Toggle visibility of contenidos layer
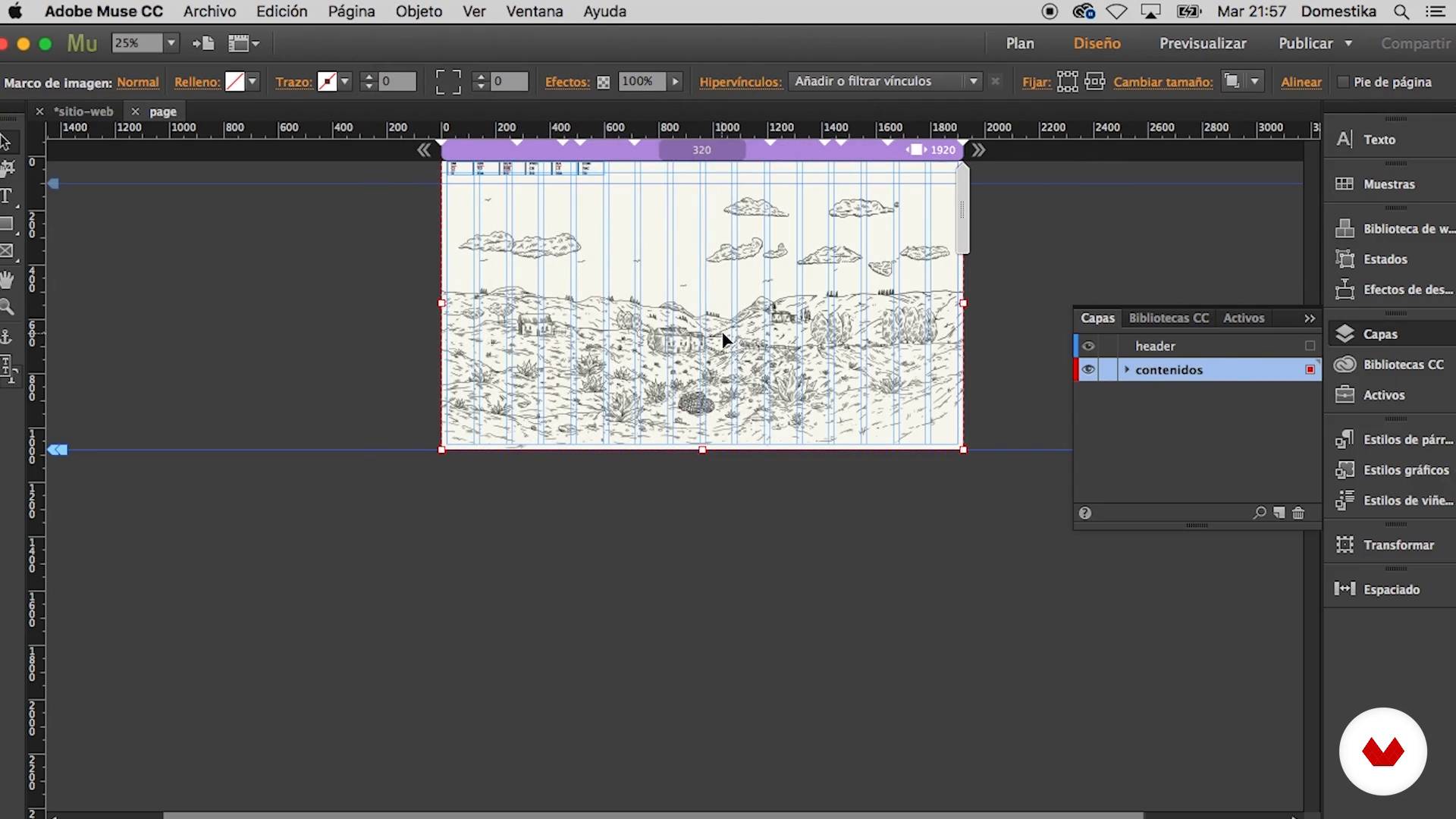This screenshot has height=819, width=1456. 1088,370
